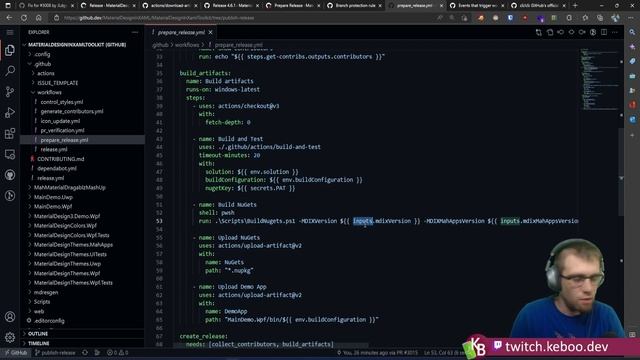Open Explorer panel more actions ellipsis
640x360 pixels.
point(135,32)
